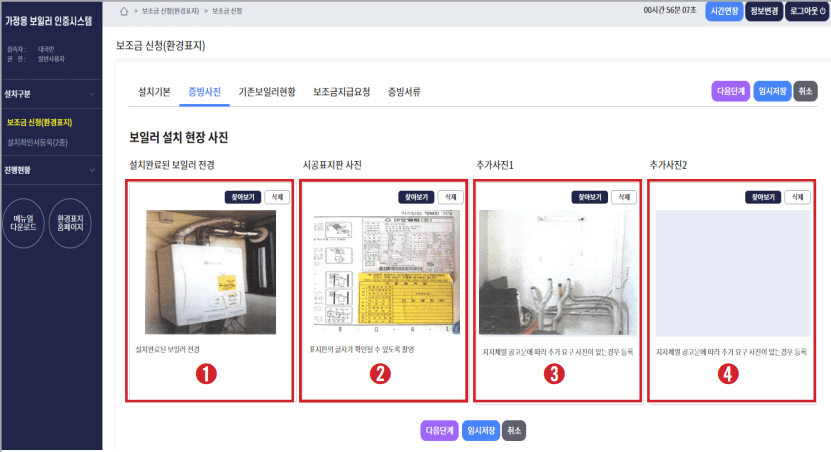
Task: Click top 취소 button
Action: 805,91
